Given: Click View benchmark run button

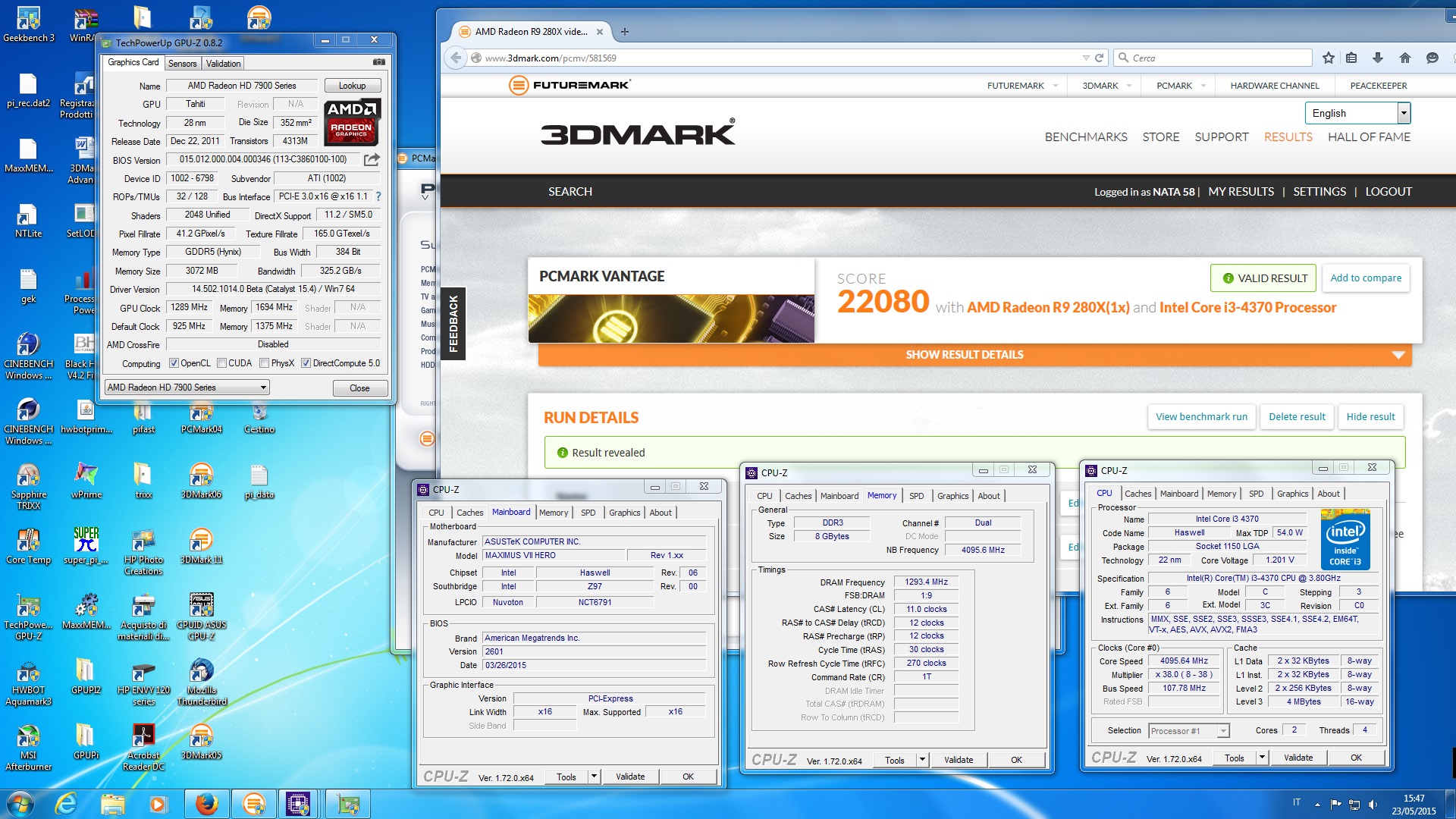Looking at the screenshot, I should (1201, 417).
